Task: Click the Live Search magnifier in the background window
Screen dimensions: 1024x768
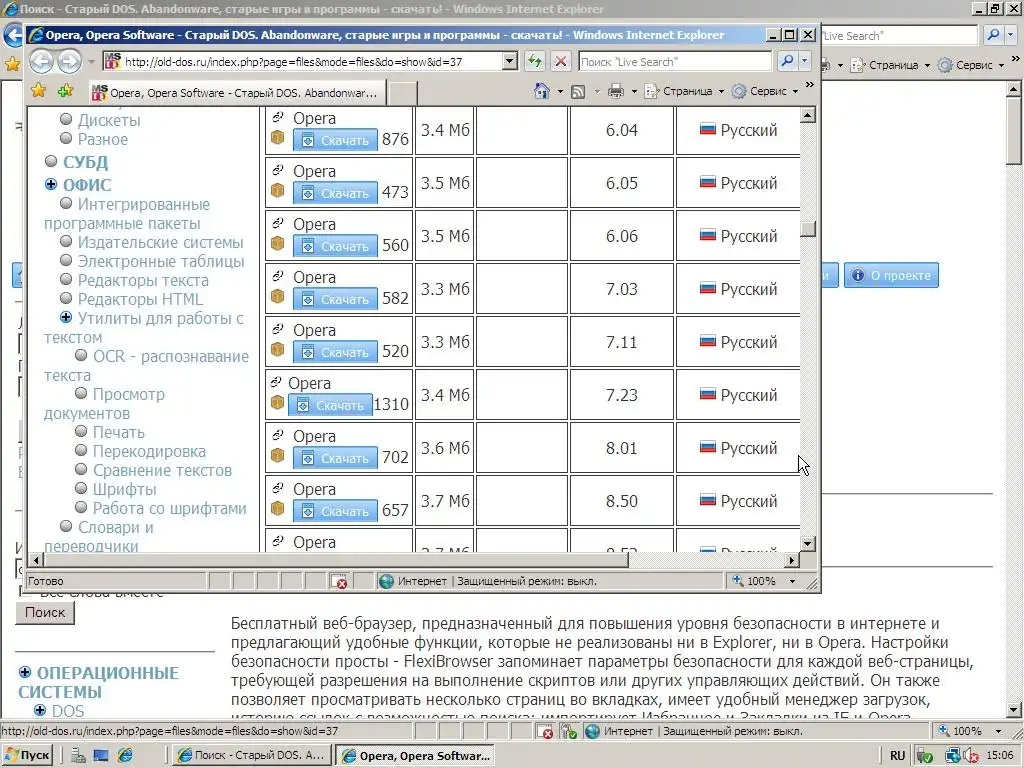Action: click(x=993, y=35)
